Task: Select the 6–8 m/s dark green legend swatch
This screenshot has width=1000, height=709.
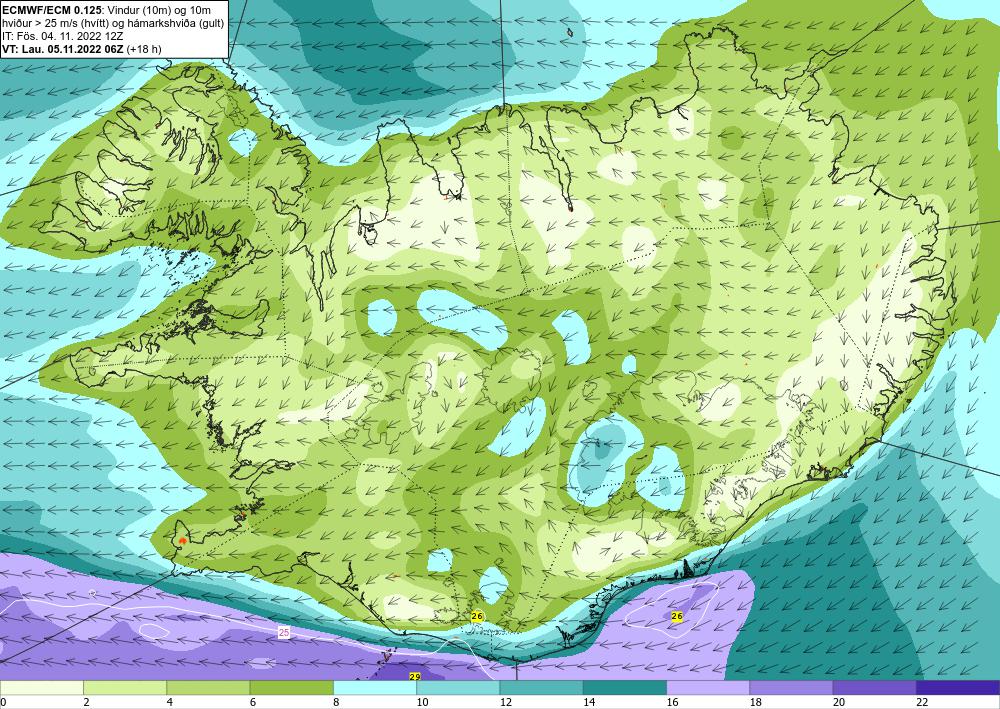Action: [x=291, y=688]
